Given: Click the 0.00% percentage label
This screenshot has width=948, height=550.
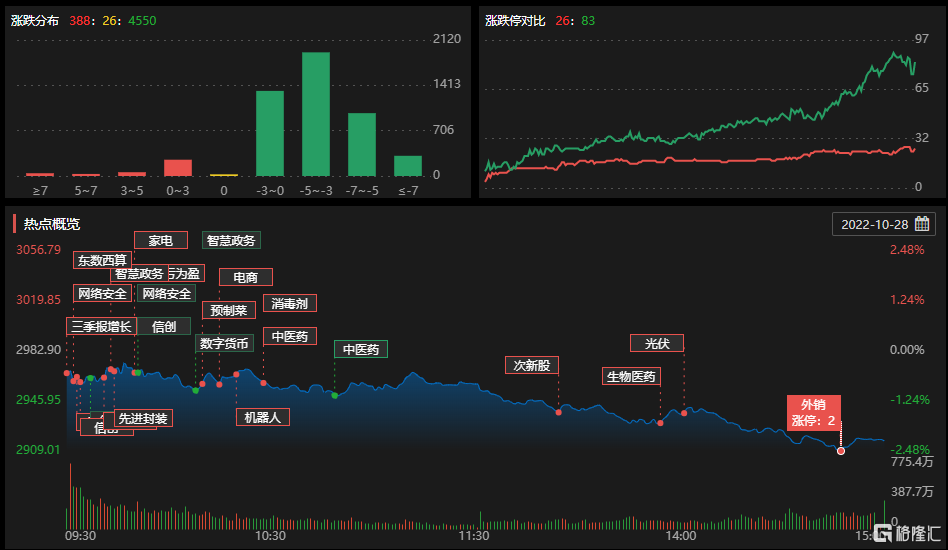Looking at the screenshot, I should tap(907, 350).
